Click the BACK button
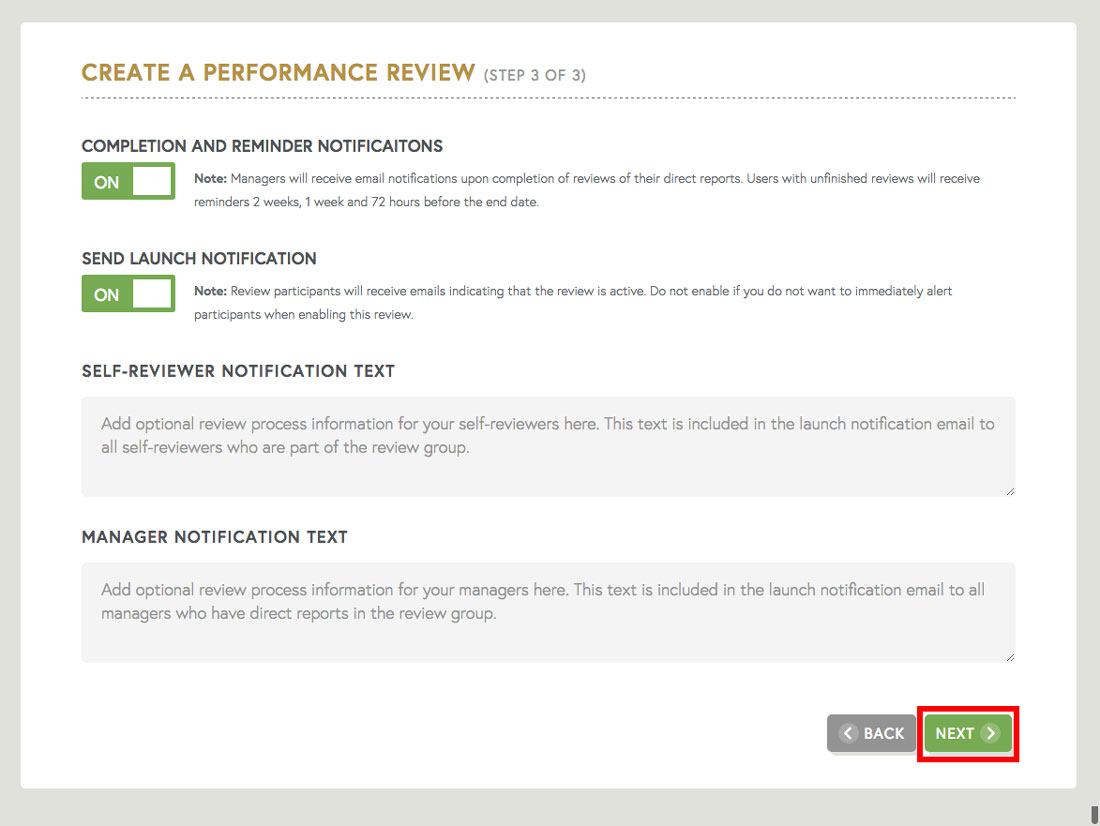 click(871, 733)
